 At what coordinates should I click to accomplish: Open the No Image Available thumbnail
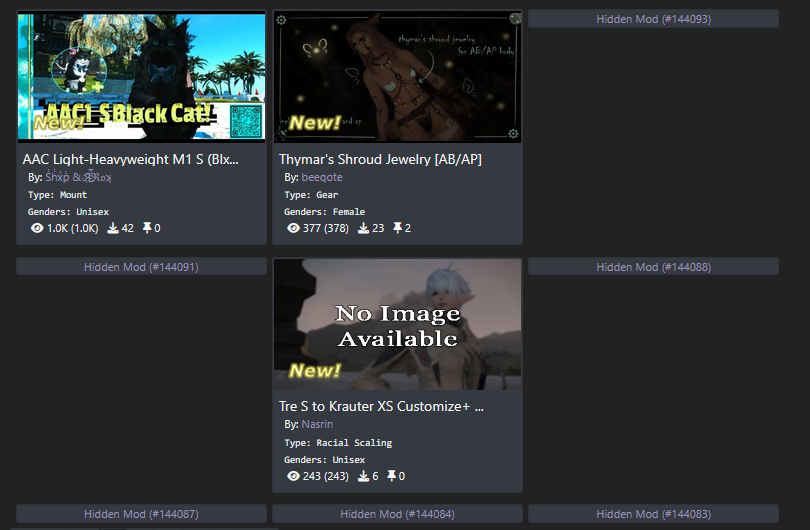tap(397, 324)
